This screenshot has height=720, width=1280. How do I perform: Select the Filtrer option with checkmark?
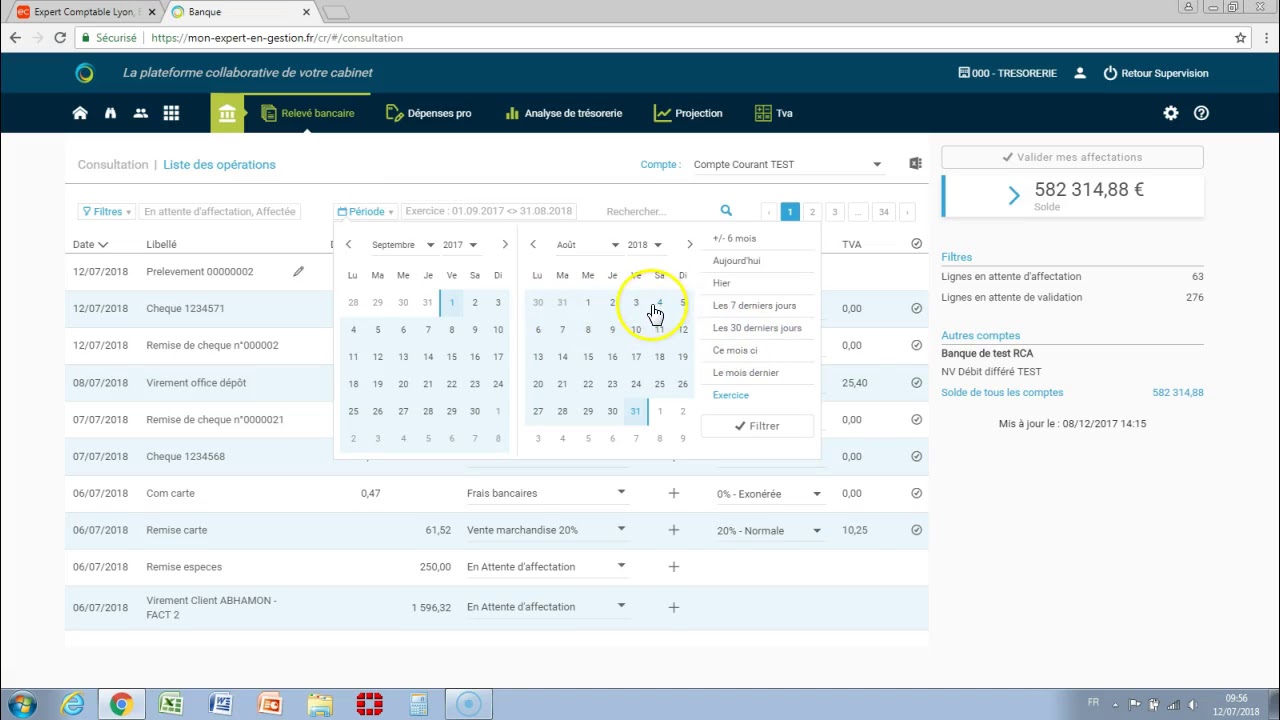pyautogui.click(x=757, y=425)
